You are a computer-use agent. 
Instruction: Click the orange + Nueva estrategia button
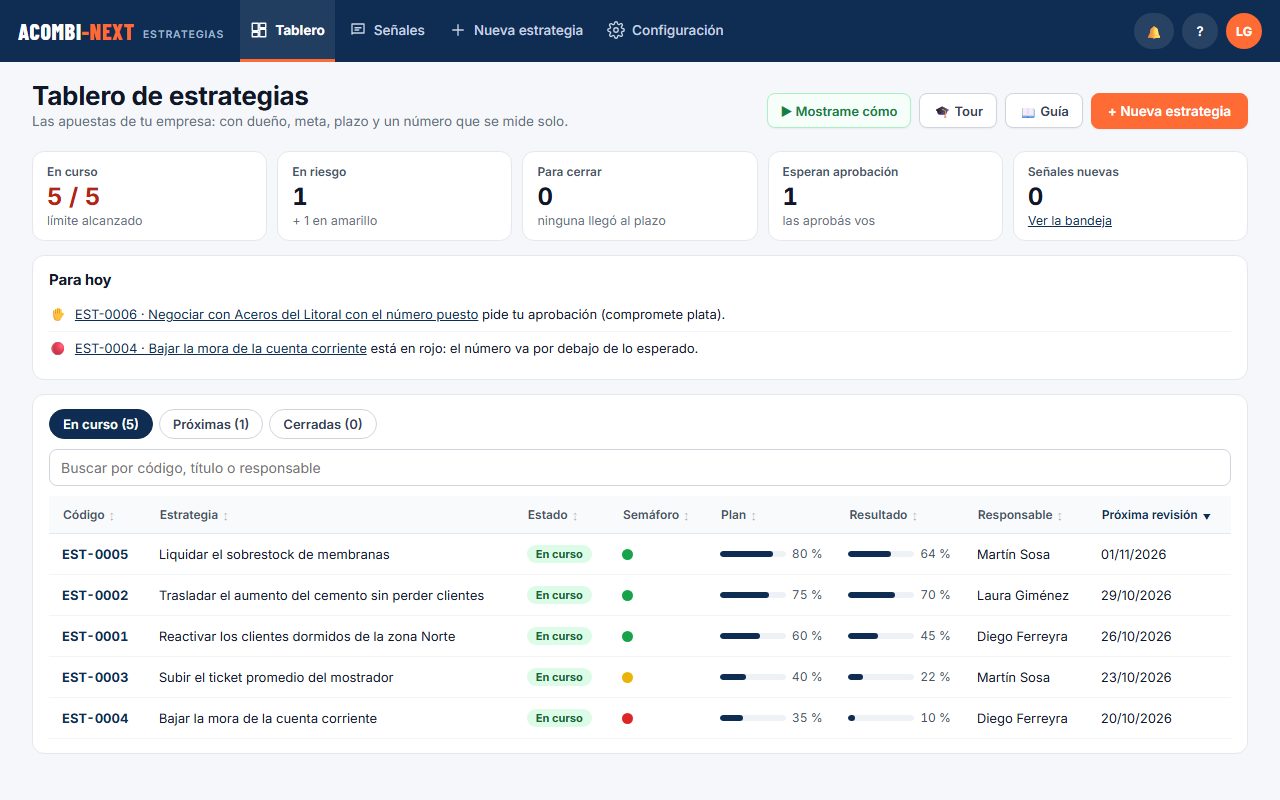point(1169,111)
